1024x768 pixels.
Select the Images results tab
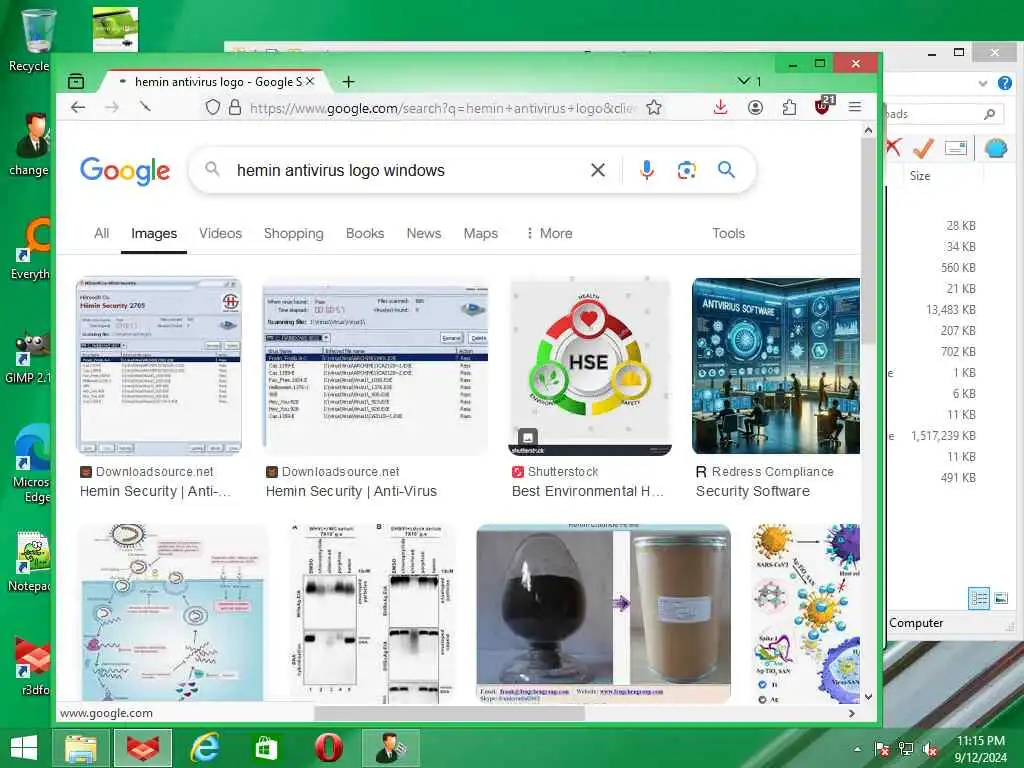[x=154, y=234]
